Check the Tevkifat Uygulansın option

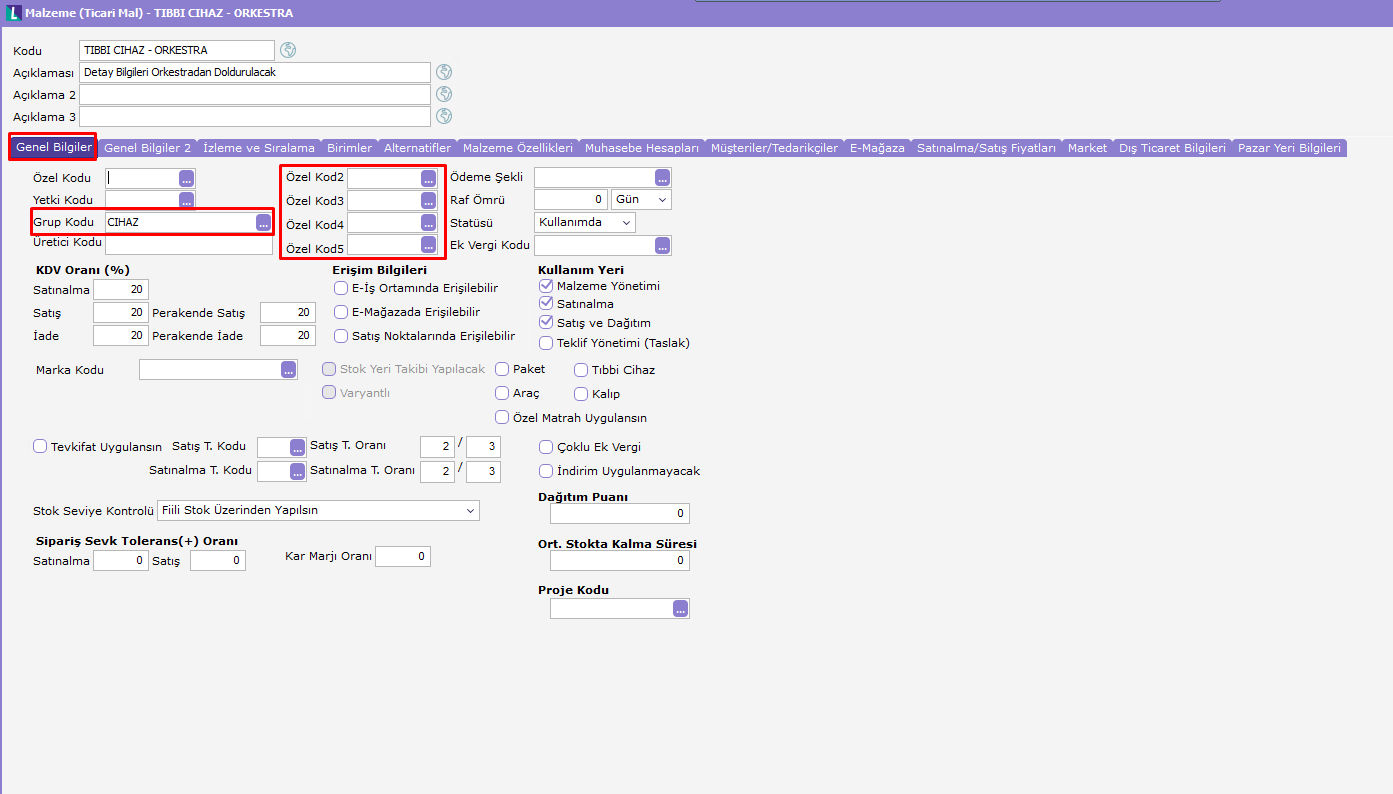[x=40, y=447]
